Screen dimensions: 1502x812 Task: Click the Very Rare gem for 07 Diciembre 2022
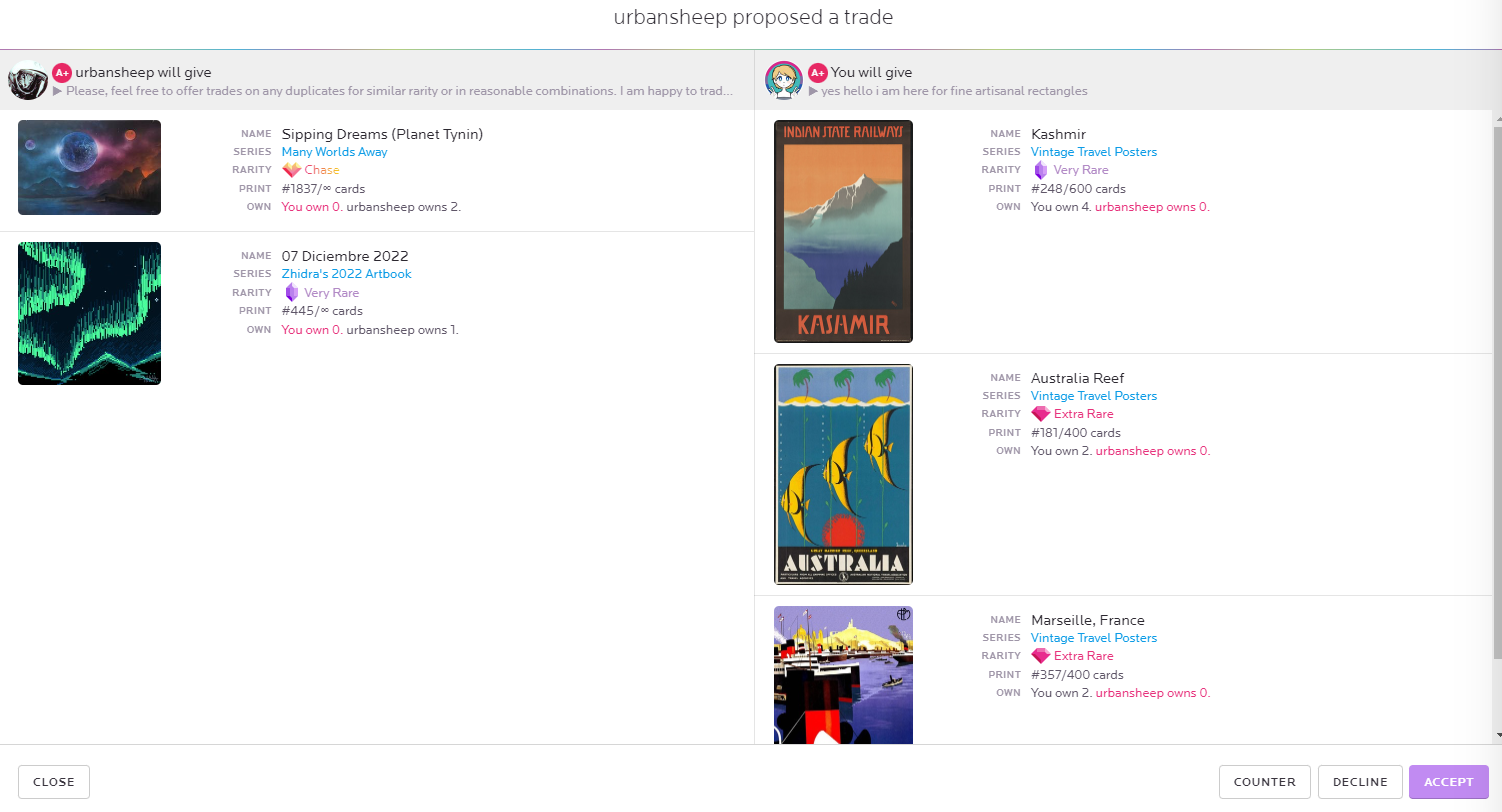coord(291,292)
